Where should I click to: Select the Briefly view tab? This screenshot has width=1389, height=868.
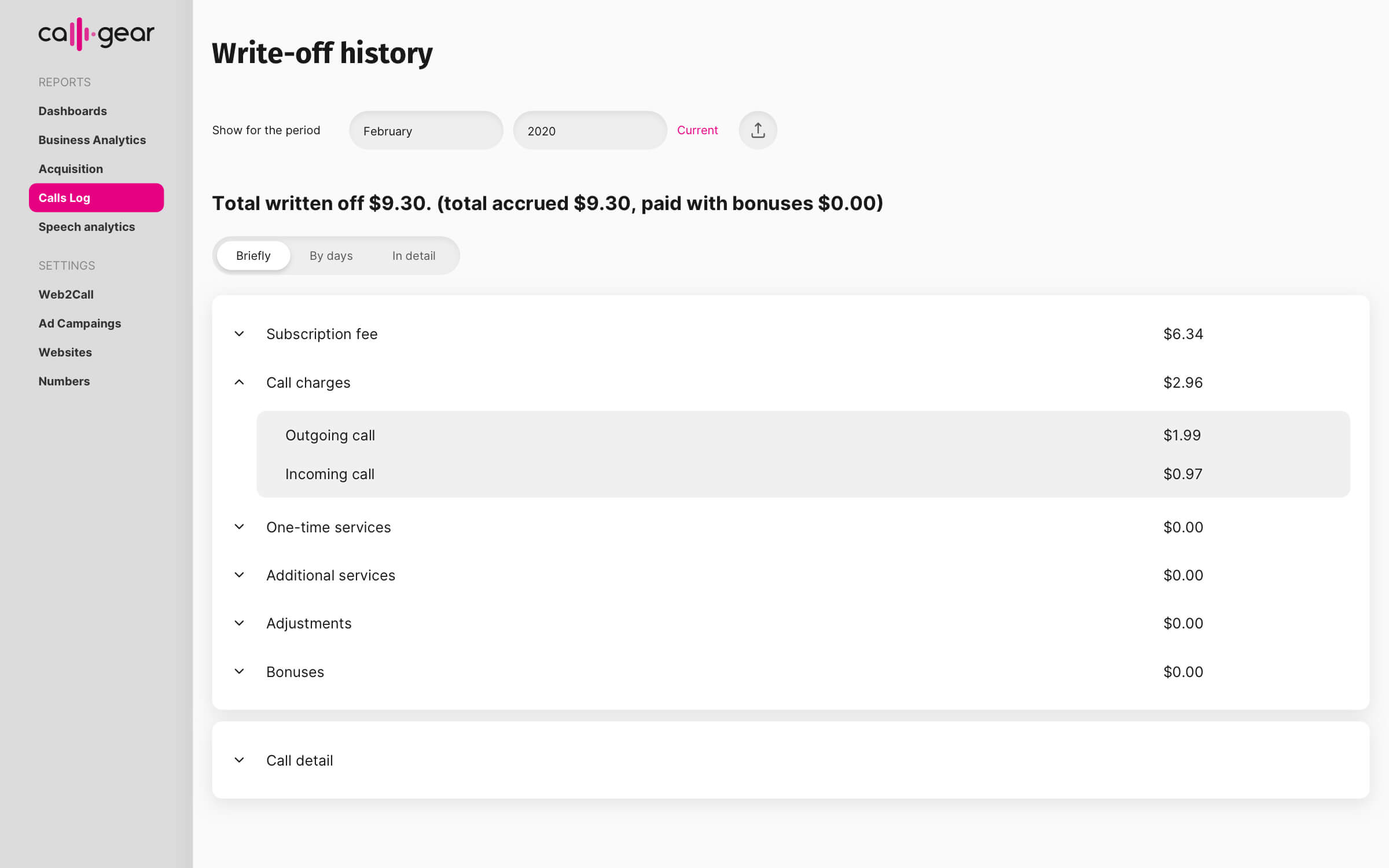(253, 256)
